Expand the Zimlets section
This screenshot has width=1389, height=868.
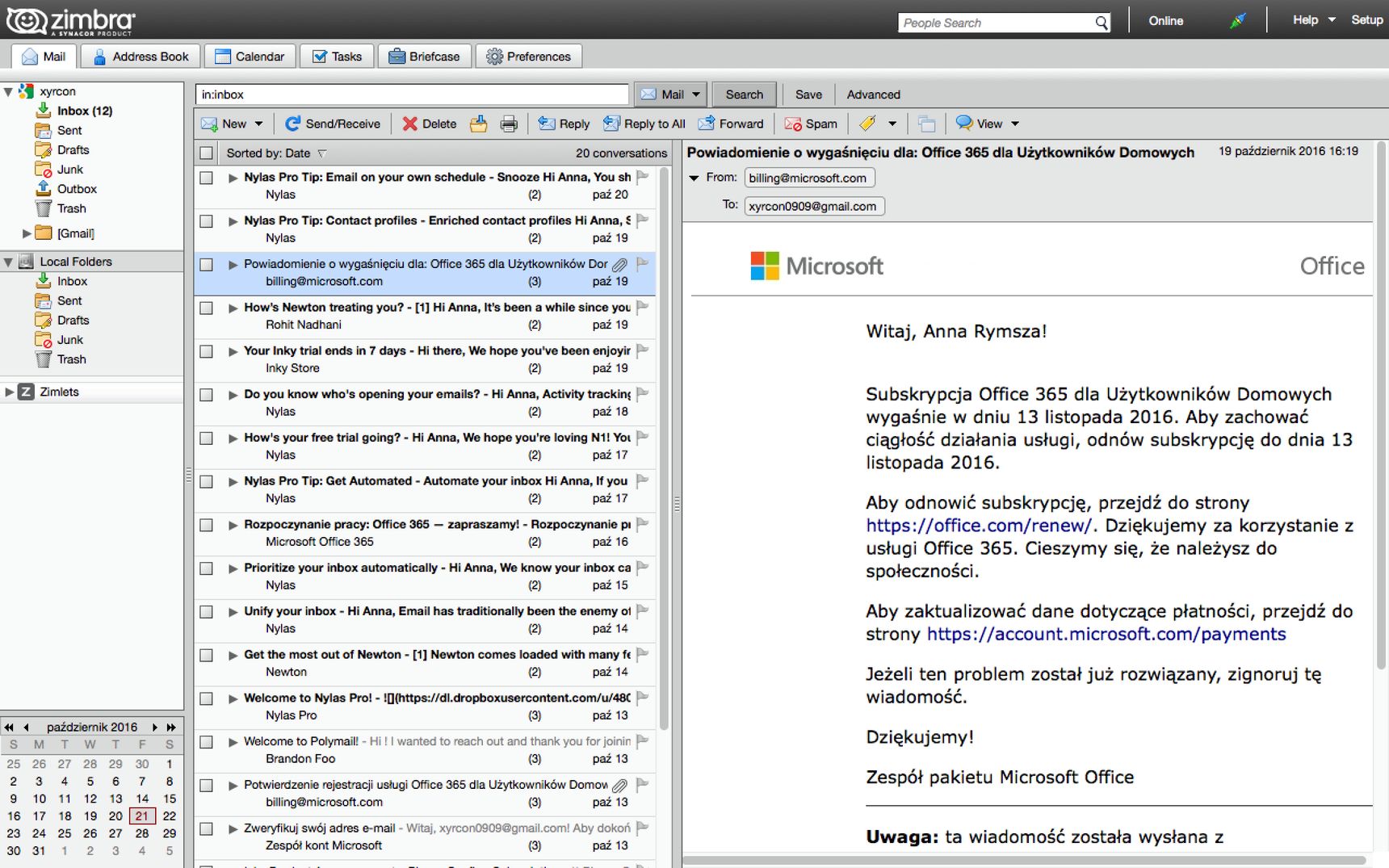[9, 392]
